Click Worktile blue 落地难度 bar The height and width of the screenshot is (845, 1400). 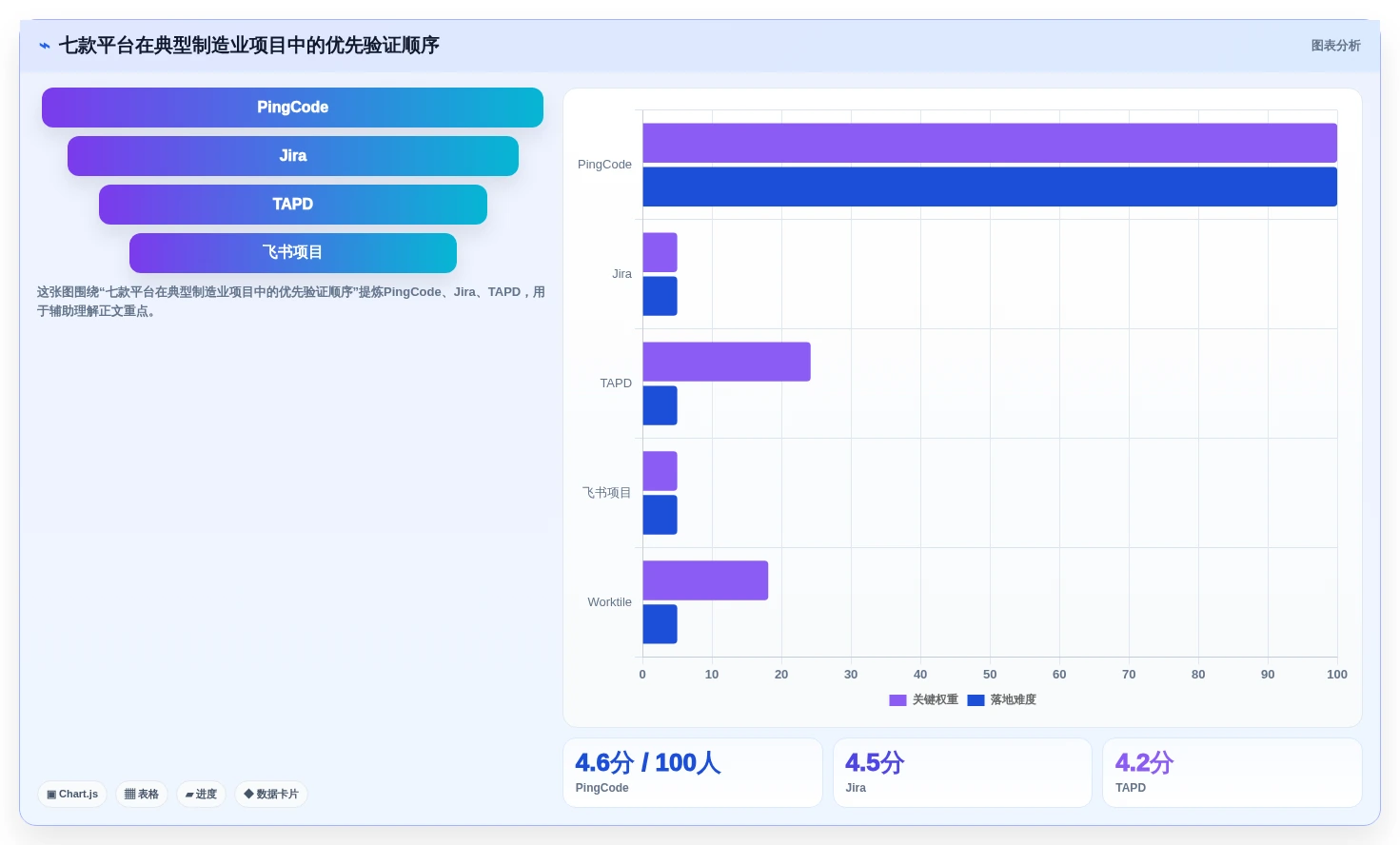click(660, 624)
